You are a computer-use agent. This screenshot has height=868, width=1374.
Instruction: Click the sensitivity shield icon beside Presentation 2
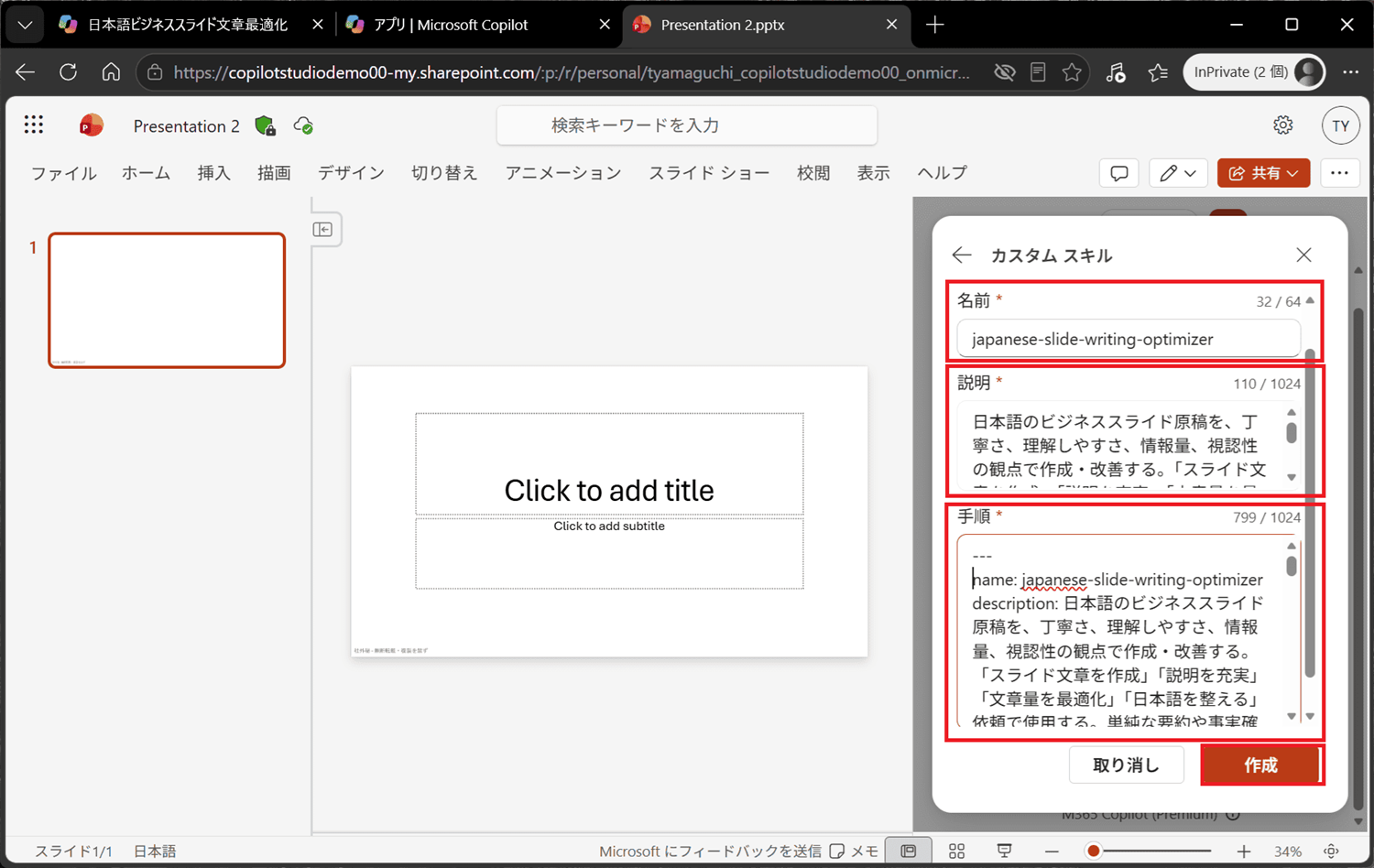(x=265, y=126)
